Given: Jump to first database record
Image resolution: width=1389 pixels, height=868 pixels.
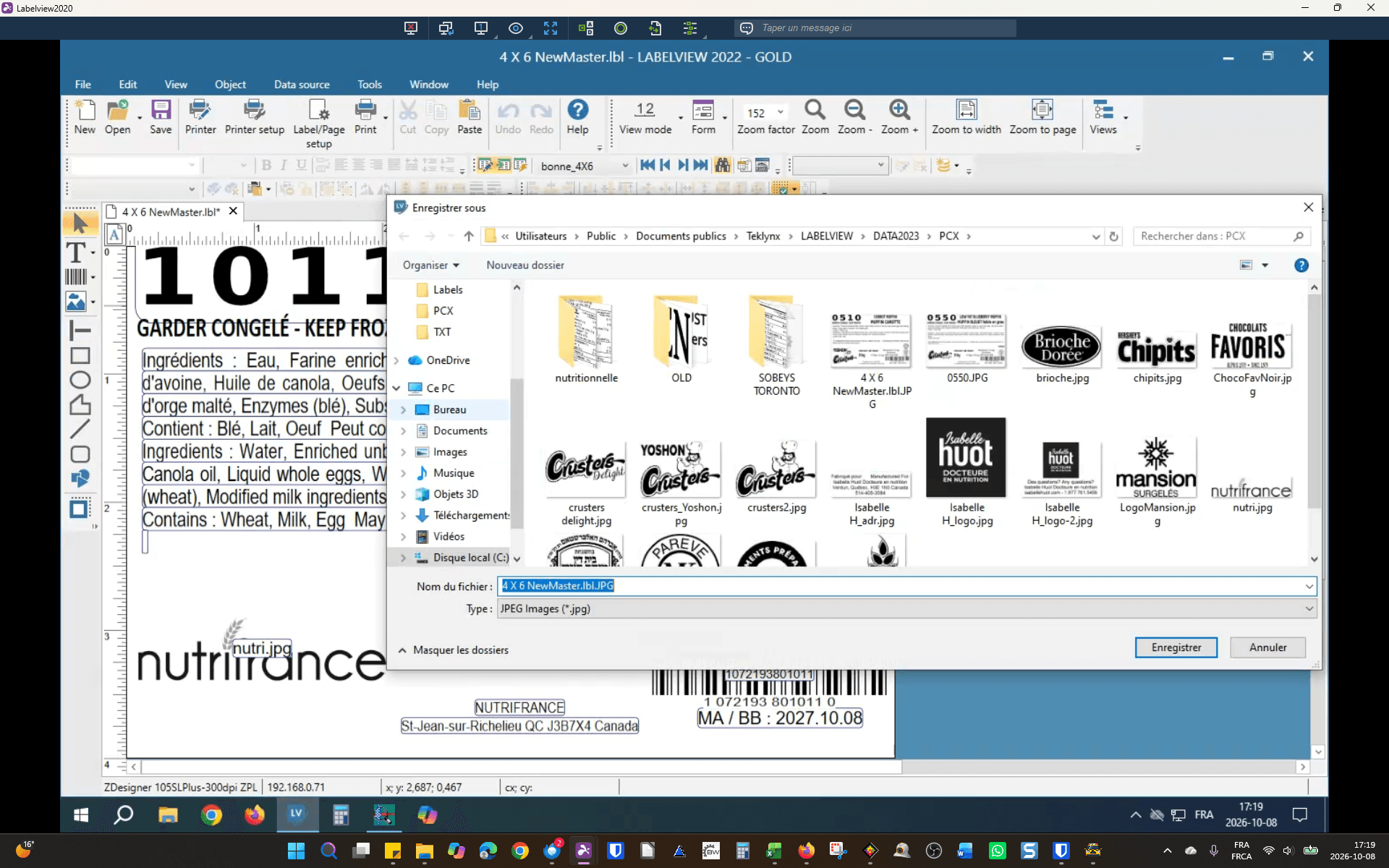Looking at the screenshot, I should tap(647, 166).
